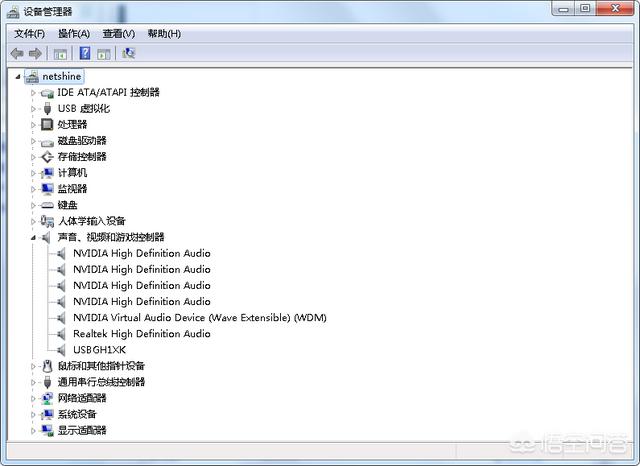Expand the USB 虚拟化 node
This screenshot has height=466, width=640.
tap(33, 109)
